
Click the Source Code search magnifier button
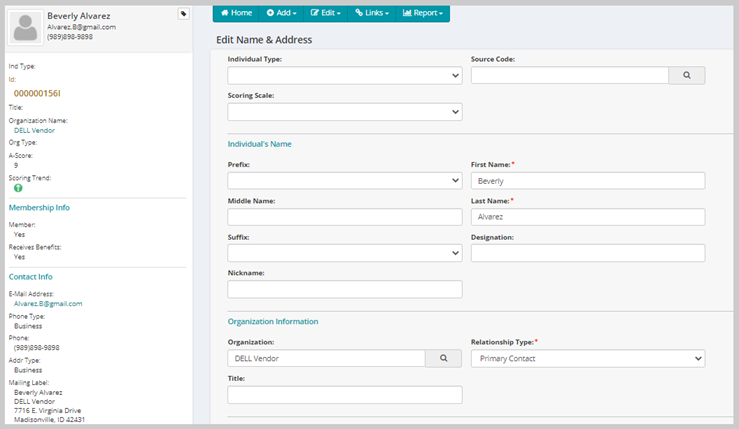687,75
